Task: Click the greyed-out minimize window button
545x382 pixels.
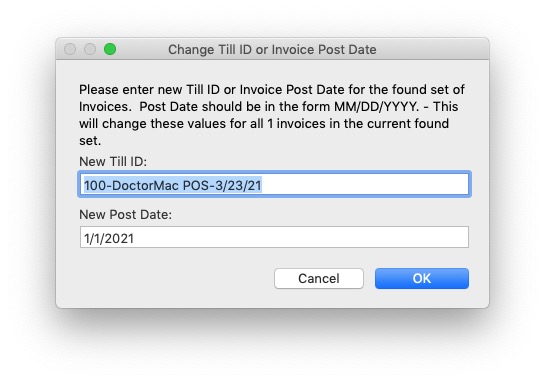Action: click(90, 49)
